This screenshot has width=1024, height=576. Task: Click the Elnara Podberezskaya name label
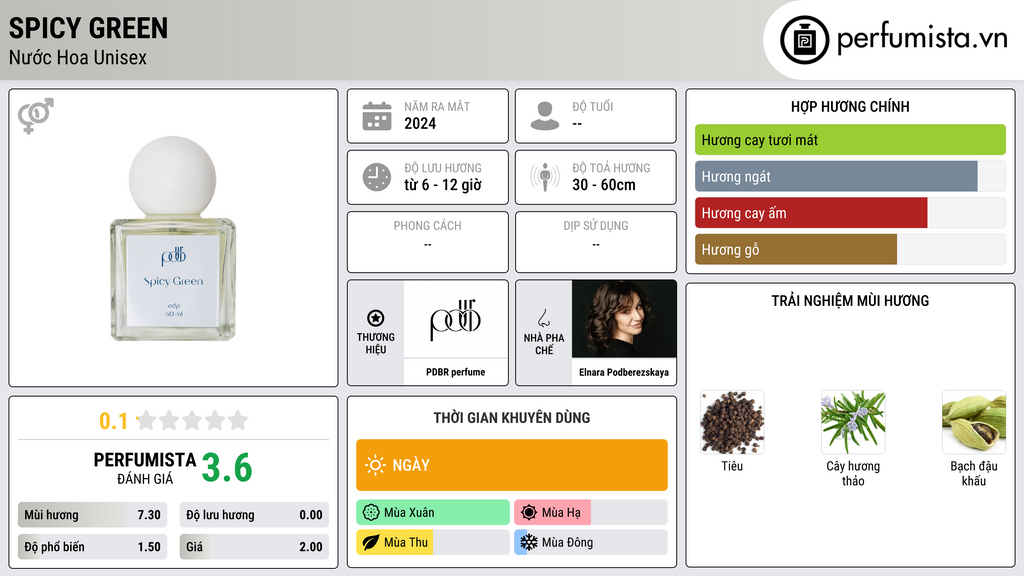tap(624, 372)
